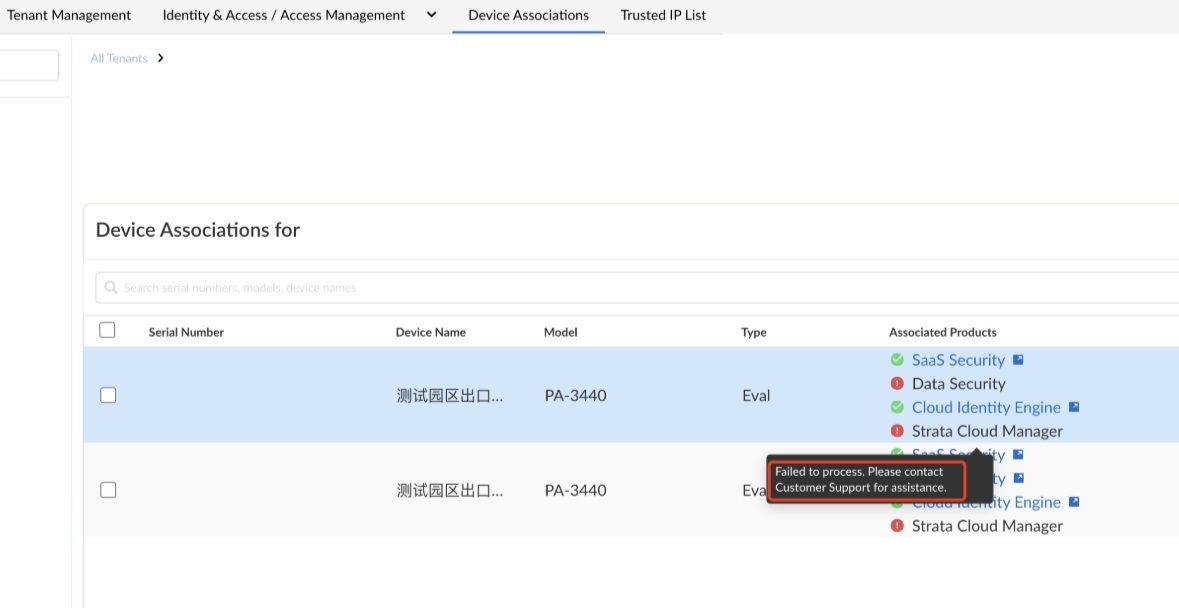1179x608 pixels.
Task: Go to the All Tenants breadcrumb link
Action: coord(118,58)
